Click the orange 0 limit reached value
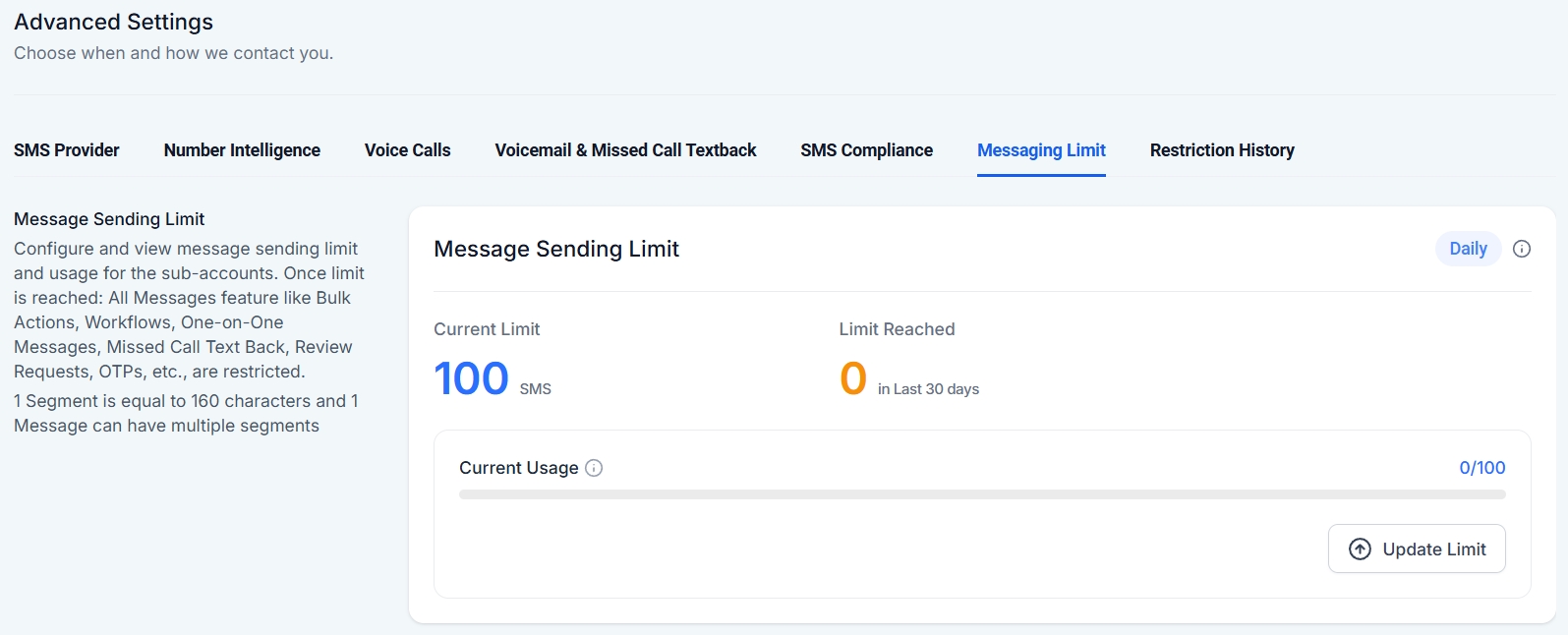This screenshot has width=1568, height=635. (x=853, y=378)
